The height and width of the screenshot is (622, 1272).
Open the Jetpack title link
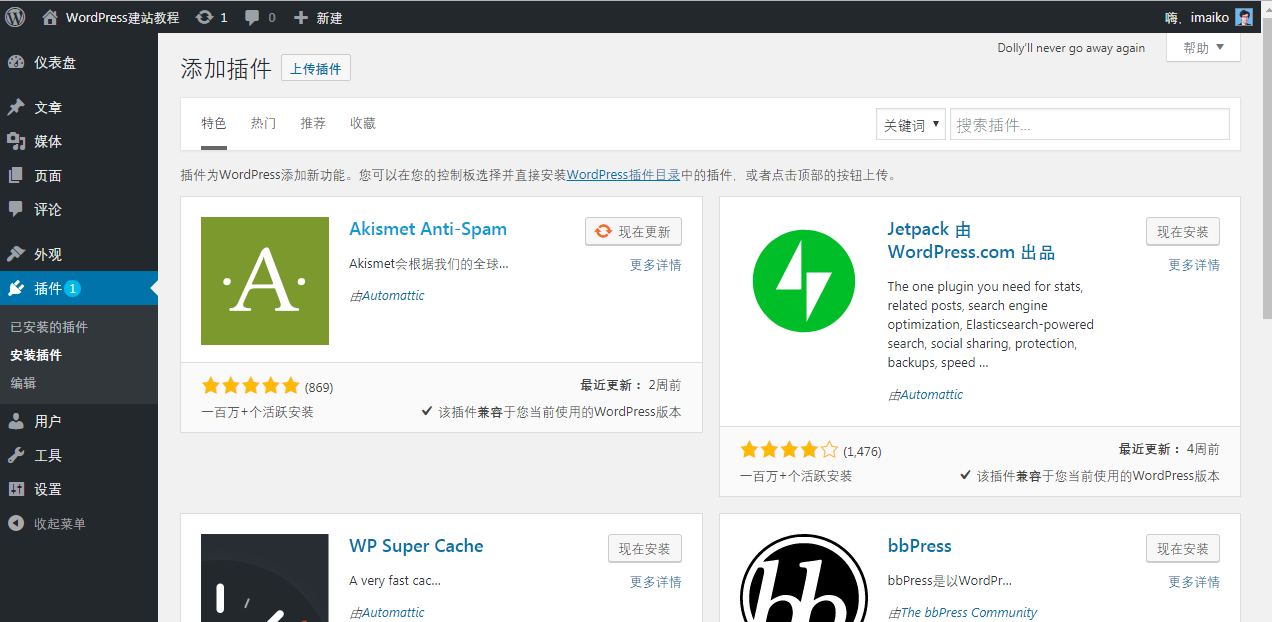coord(971,240)
